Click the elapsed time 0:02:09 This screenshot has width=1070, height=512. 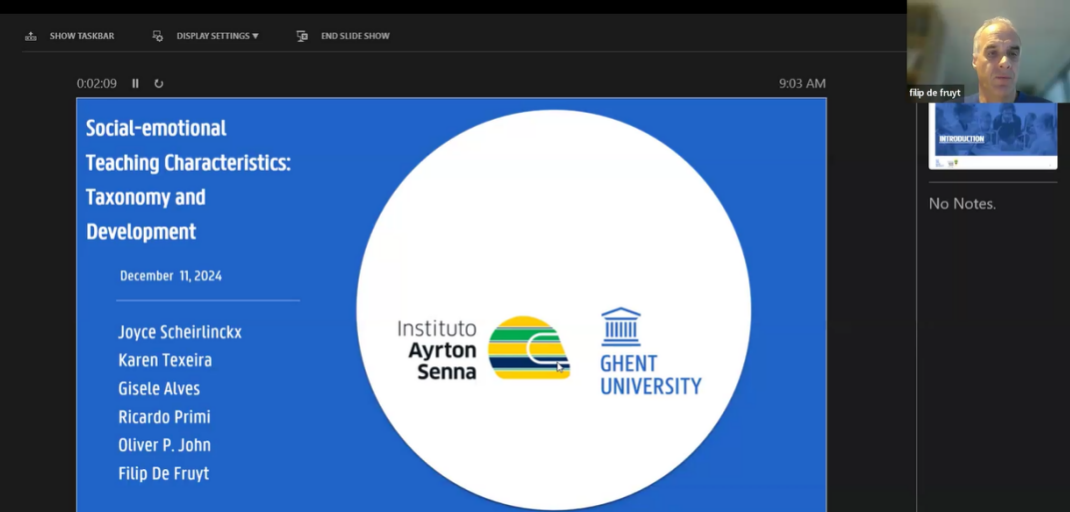[96, 83]
